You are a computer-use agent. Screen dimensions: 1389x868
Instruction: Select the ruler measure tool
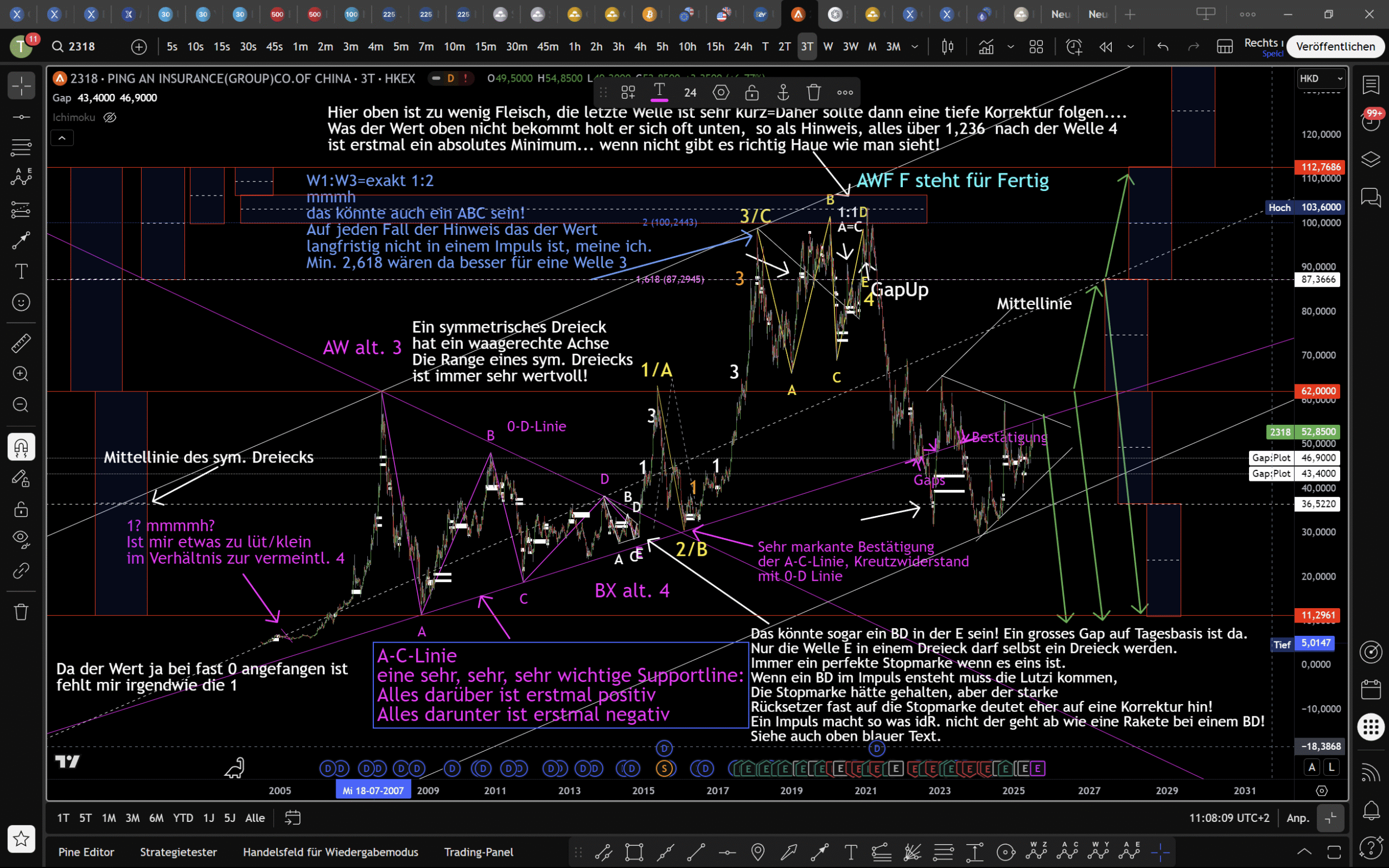tap(21, 343)
